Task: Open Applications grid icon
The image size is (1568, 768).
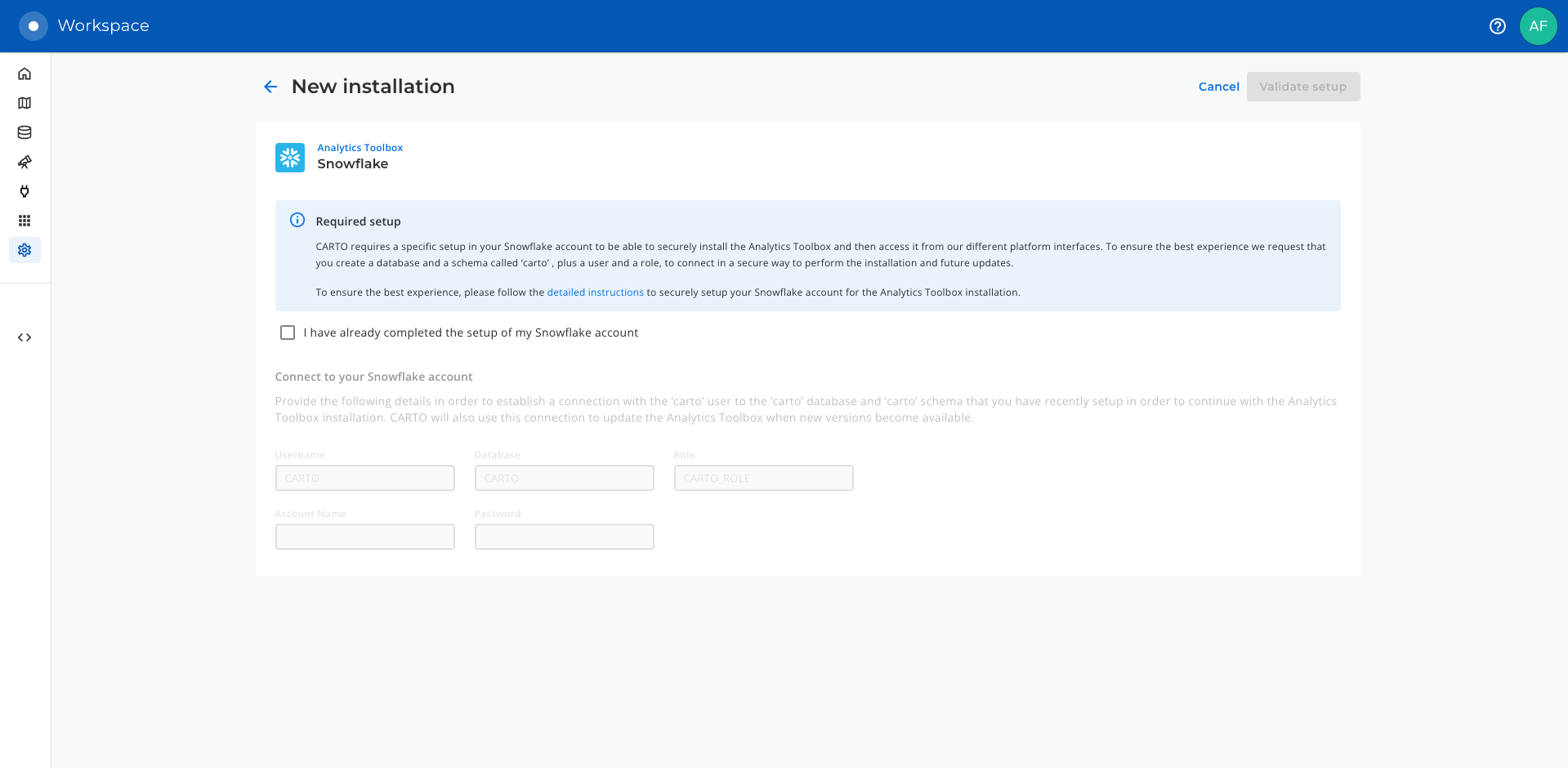Action: point(25,221)
